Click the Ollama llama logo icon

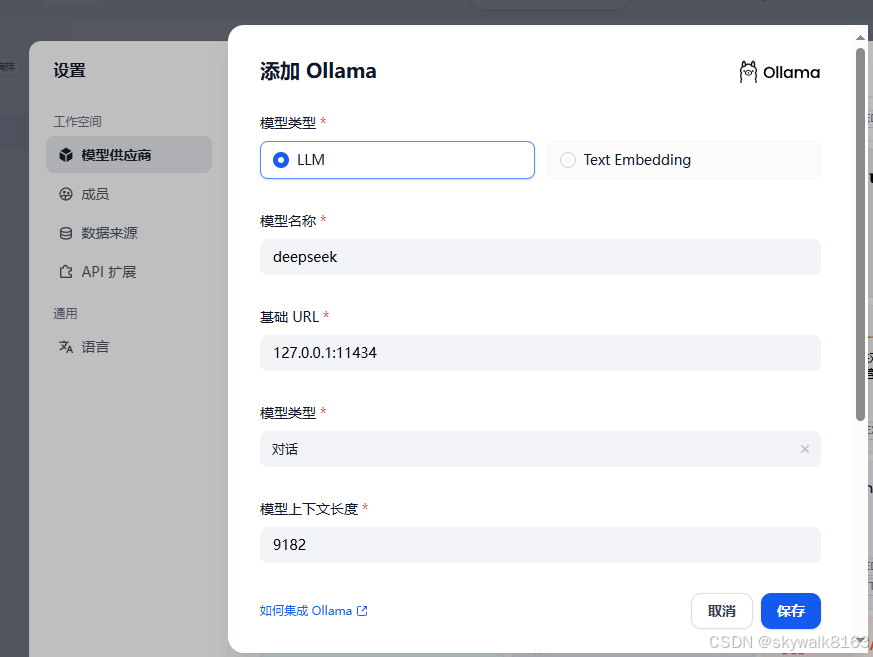(x=748, y=72)
